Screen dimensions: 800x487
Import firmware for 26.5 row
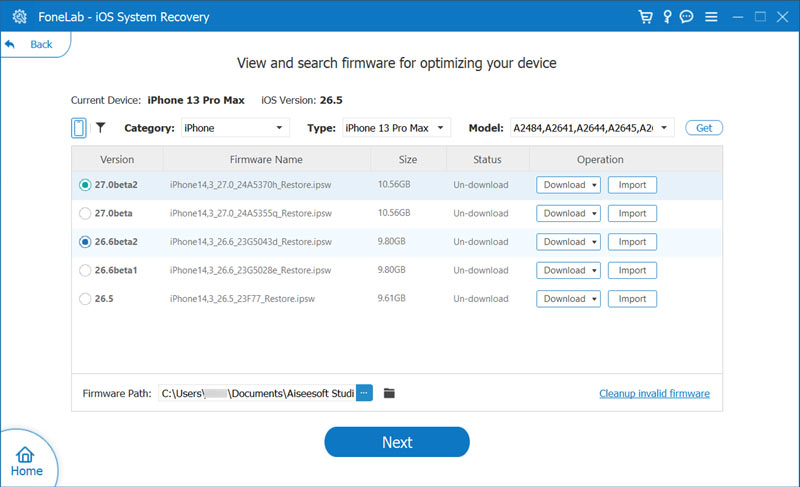coord(632,299)
